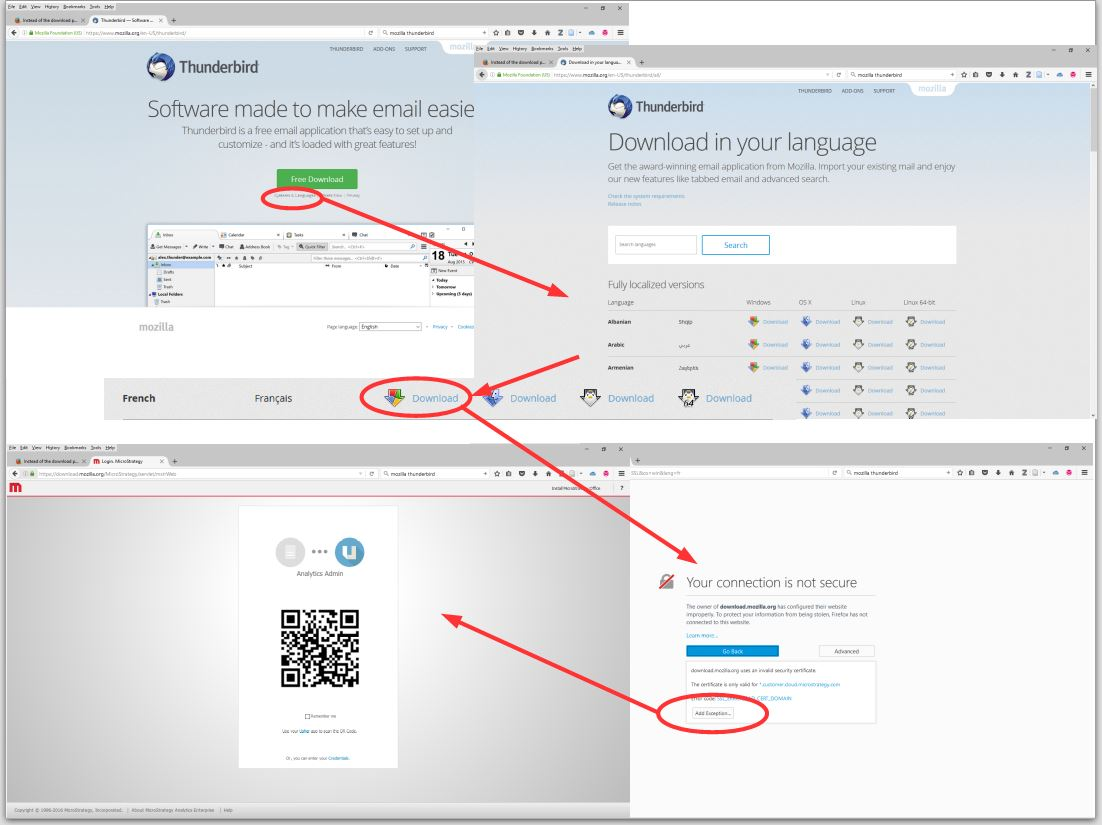Viewport: 1102px width, 825px height.
Task: Toggle Remember me checkbox on MicroStrategy login
Action: pyautogui.click(x=307, y=716)
